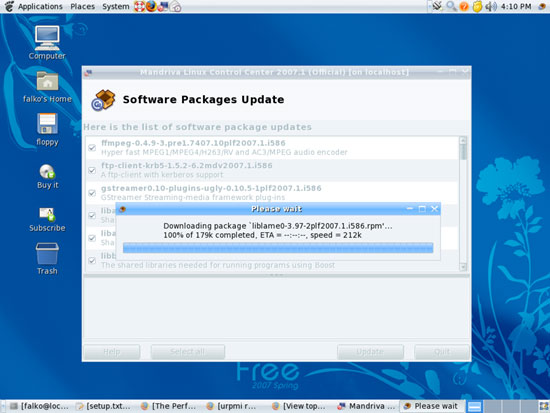Switch to the [setup.txt... taskbar window
The image size is (550, 413).
(104, 406)
